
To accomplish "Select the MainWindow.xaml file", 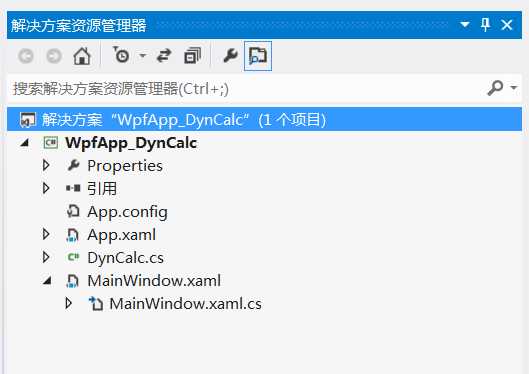I will [x=154, y=281].
